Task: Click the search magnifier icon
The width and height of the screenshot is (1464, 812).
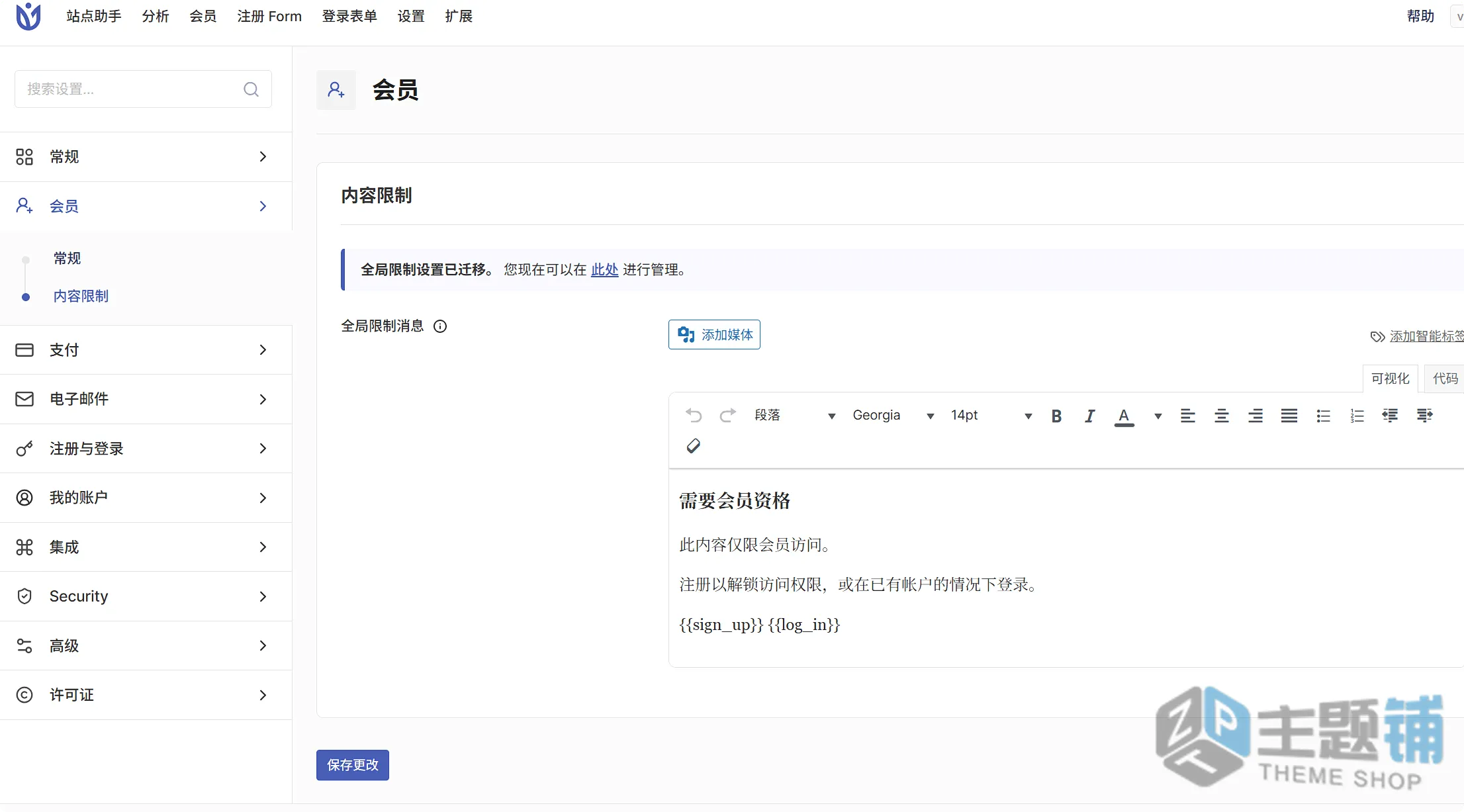Action: tap(251, 89)
